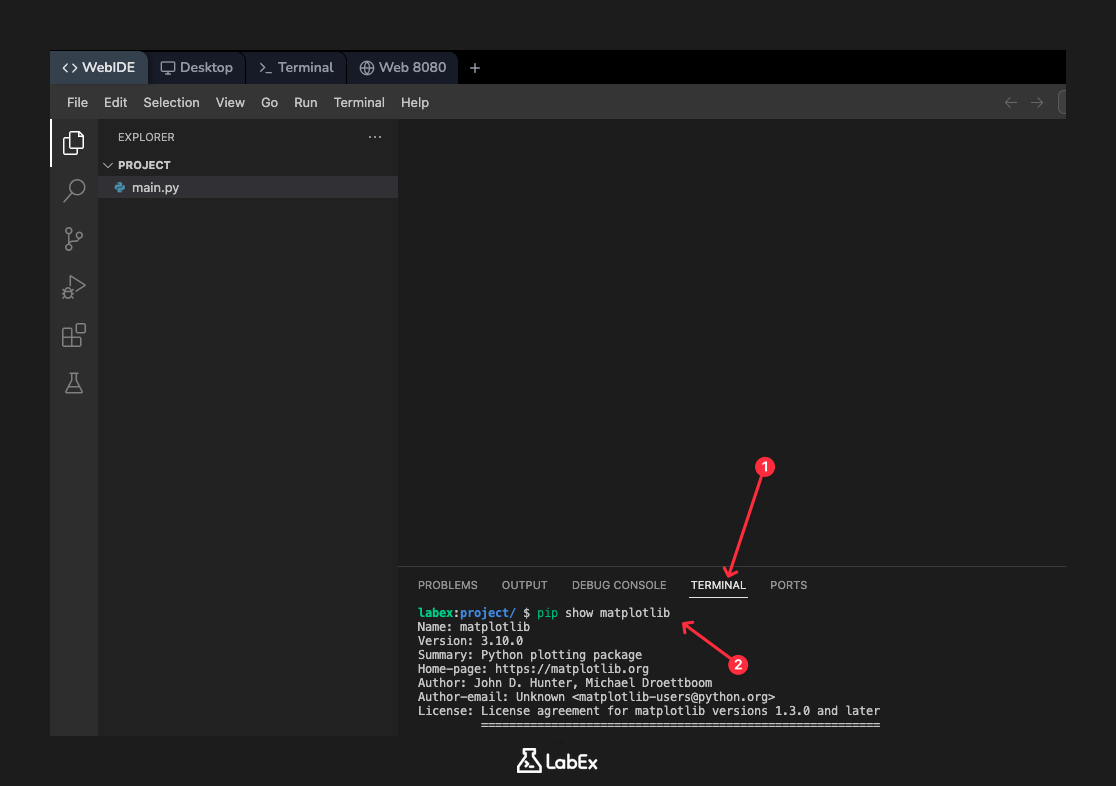
Task: Open the Terminal menu
Action: (359, 102)
